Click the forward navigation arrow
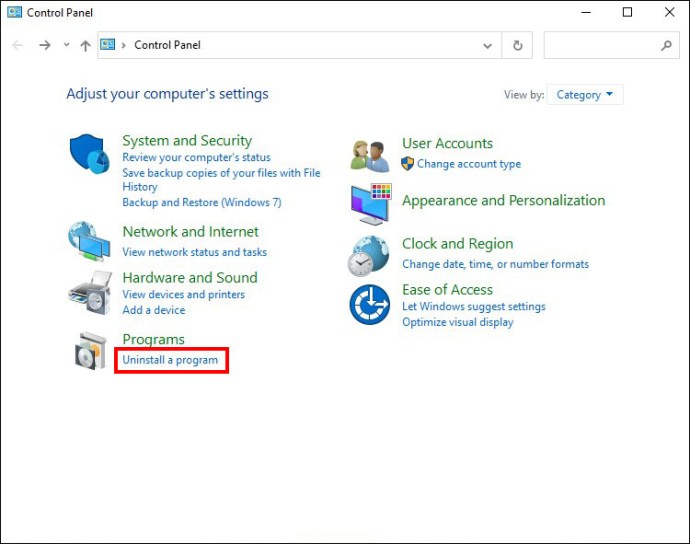Viewport: 690px width, 544px height. (x=44, y=45)
